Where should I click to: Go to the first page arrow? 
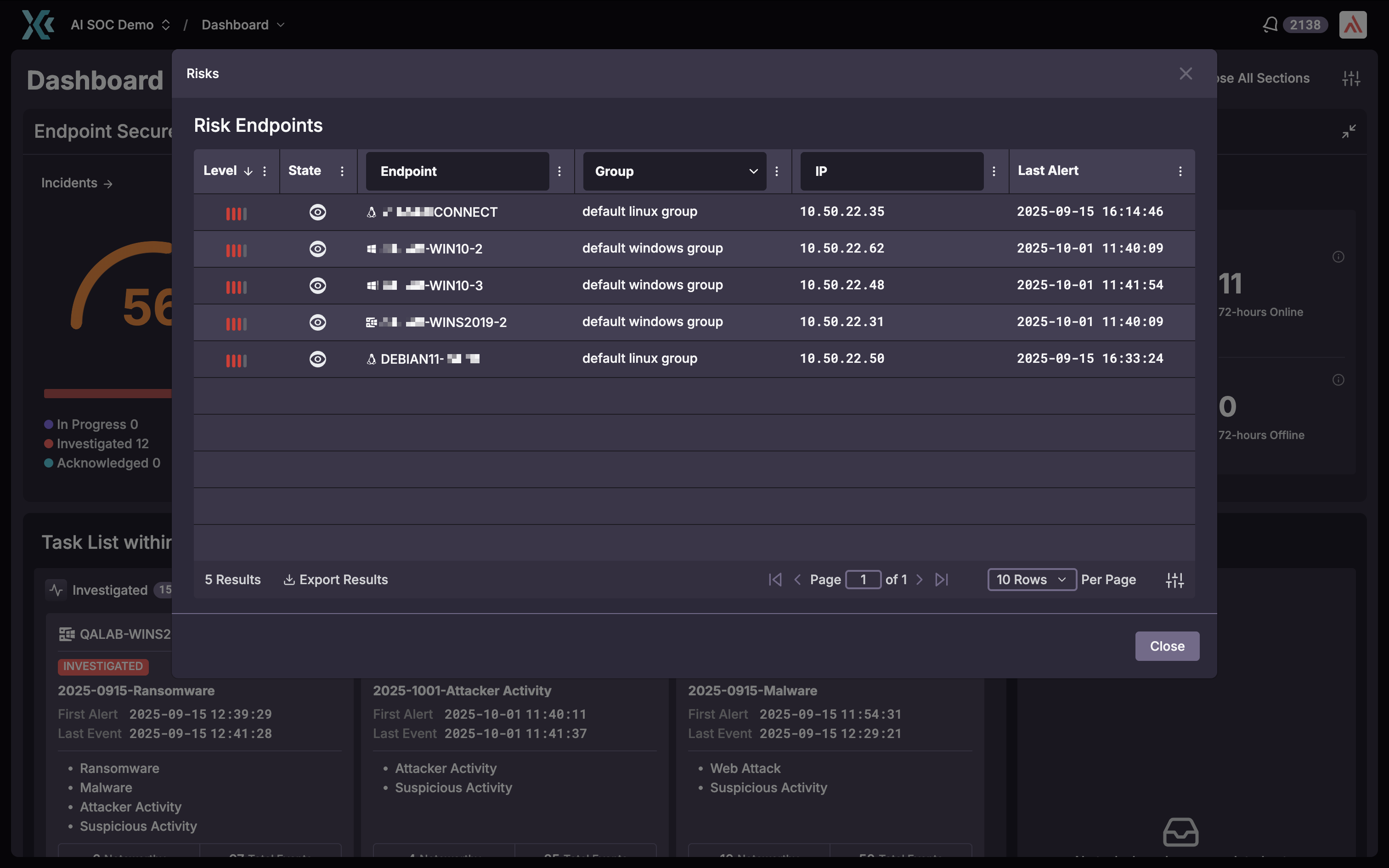coord(775,580)
